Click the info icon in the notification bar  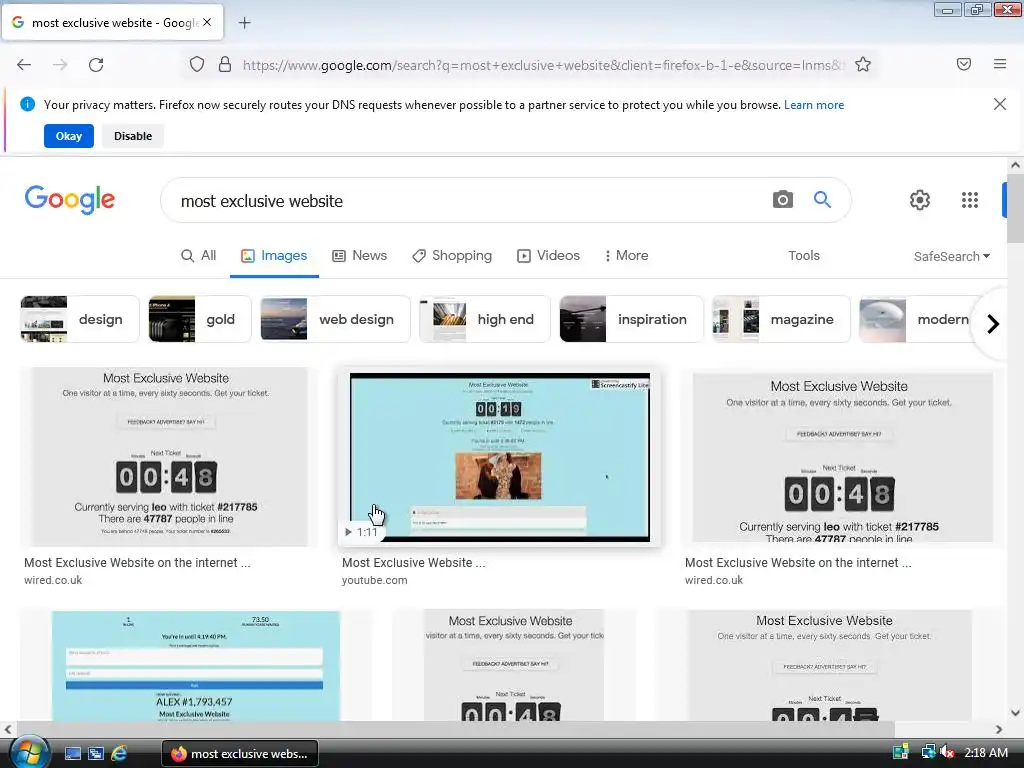pos(27,104)
